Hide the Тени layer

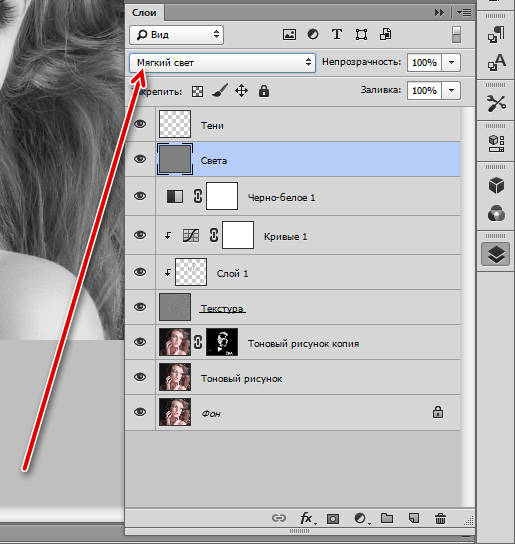point(140,124)
